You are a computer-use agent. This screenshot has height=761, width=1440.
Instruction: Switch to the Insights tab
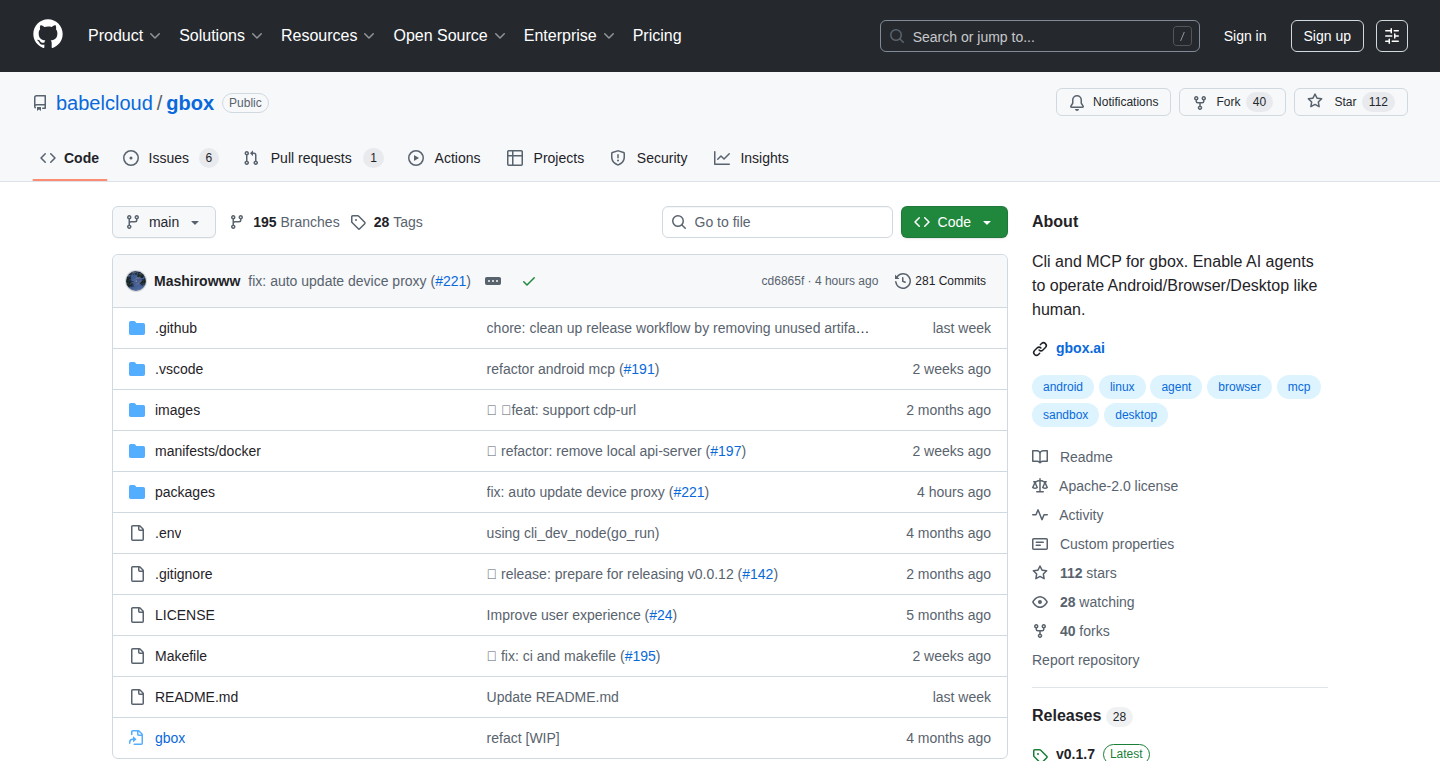pyautogui.click(x=751, y=158)
